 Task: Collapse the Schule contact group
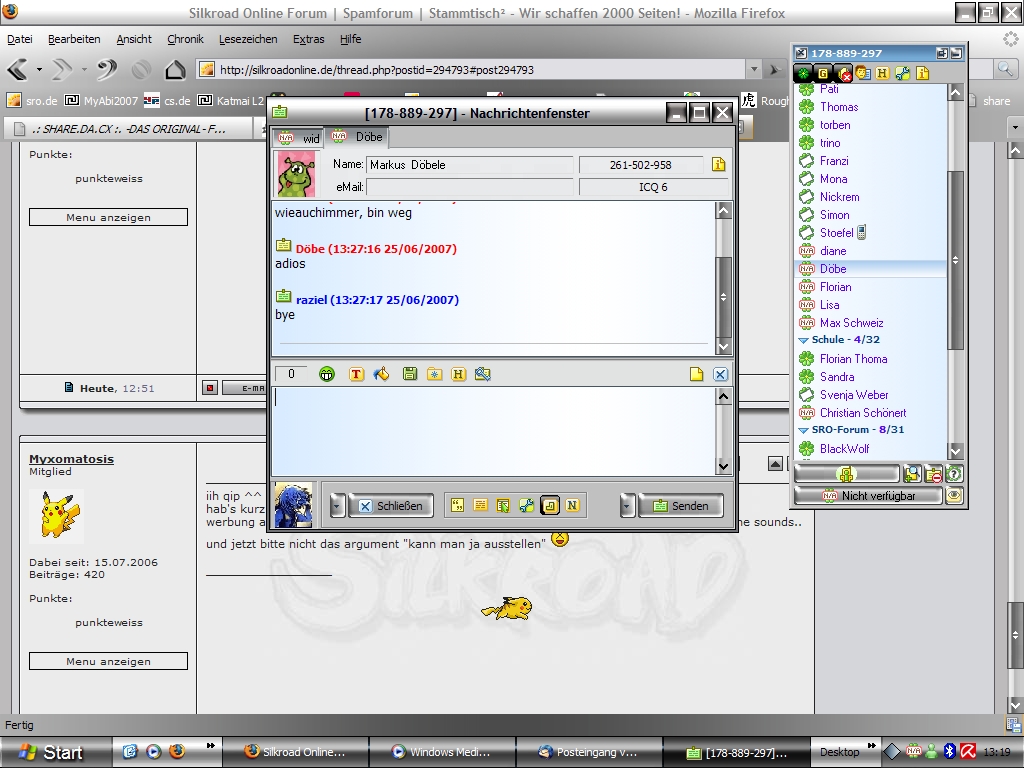coord(804,340)
